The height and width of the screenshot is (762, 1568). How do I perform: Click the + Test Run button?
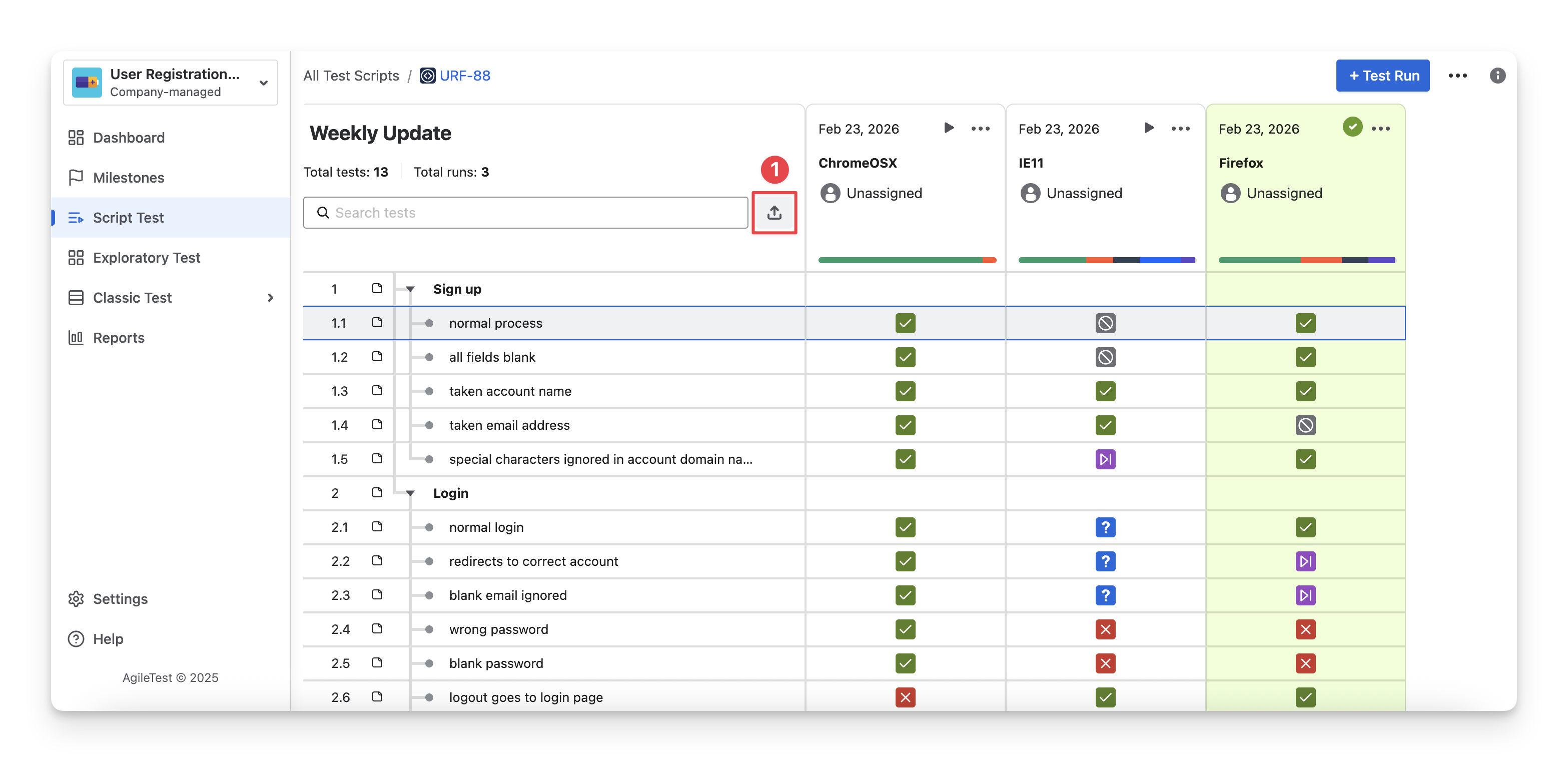point(1382,76)
